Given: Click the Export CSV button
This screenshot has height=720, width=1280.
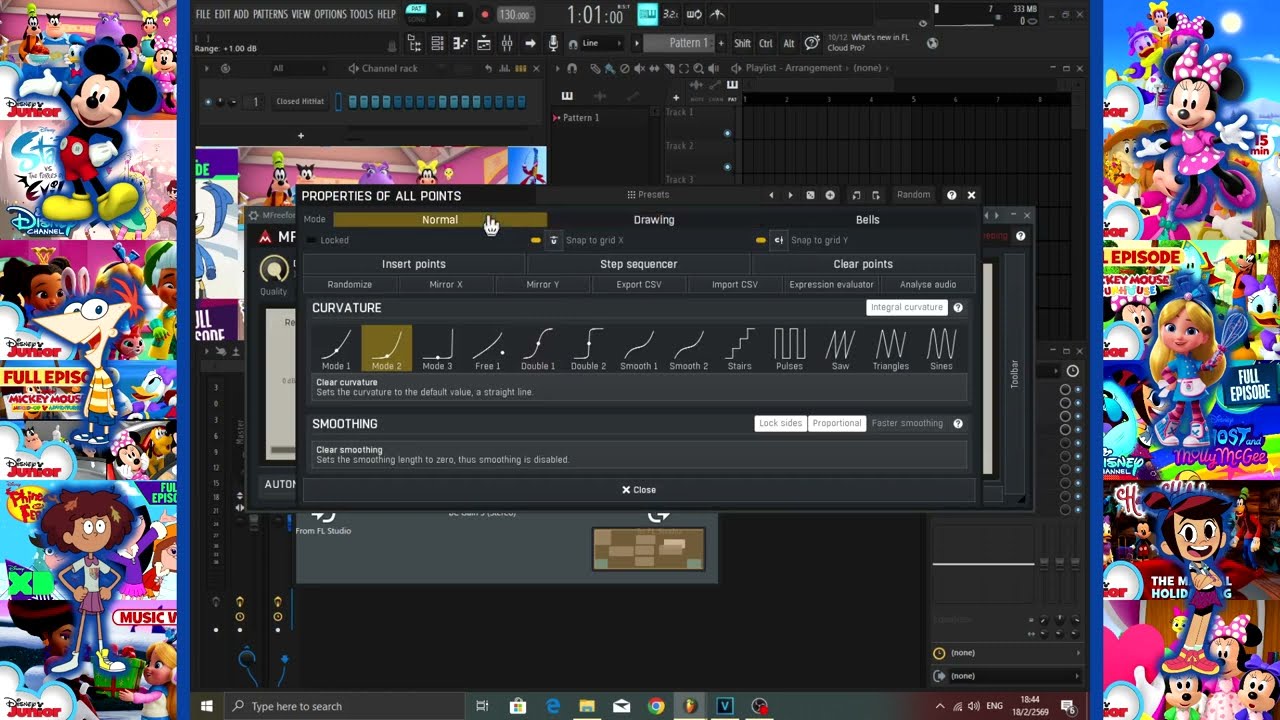Looking at the screenshot, I should 639,285.
